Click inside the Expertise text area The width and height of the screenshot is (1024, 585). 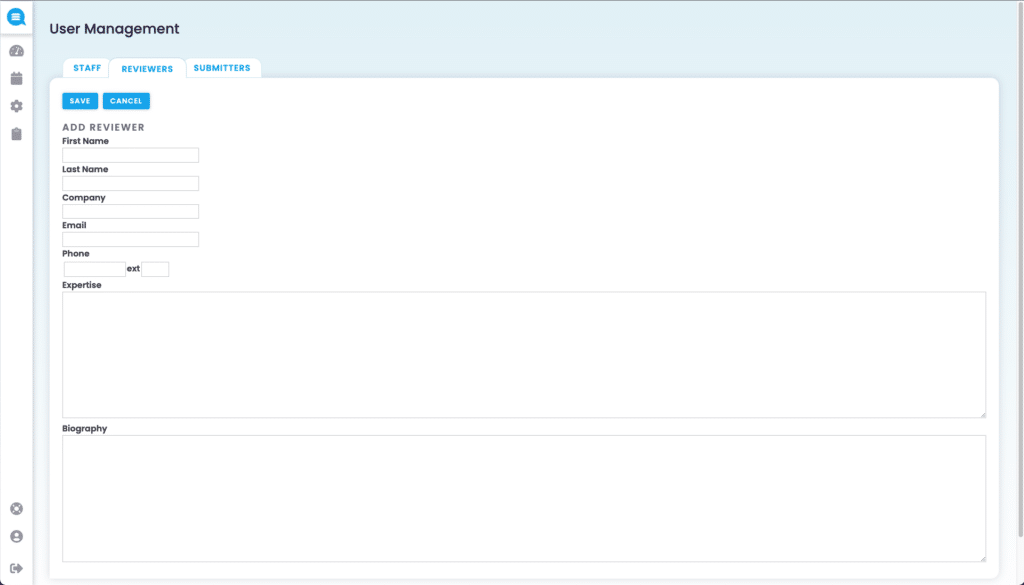pos(524,355)
